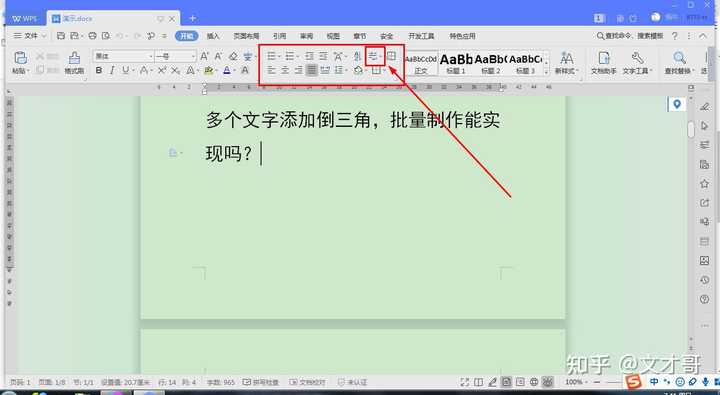The width and height of the screenshot is (720, 395).
Task: Toggle Bold formatting
Action: [99, 70]
